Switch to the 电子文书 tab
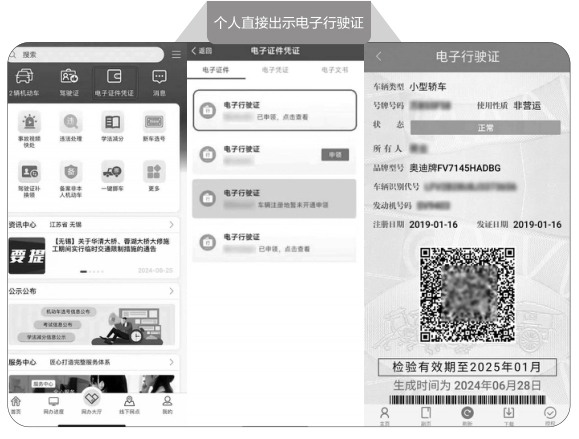 coord(335,70)
